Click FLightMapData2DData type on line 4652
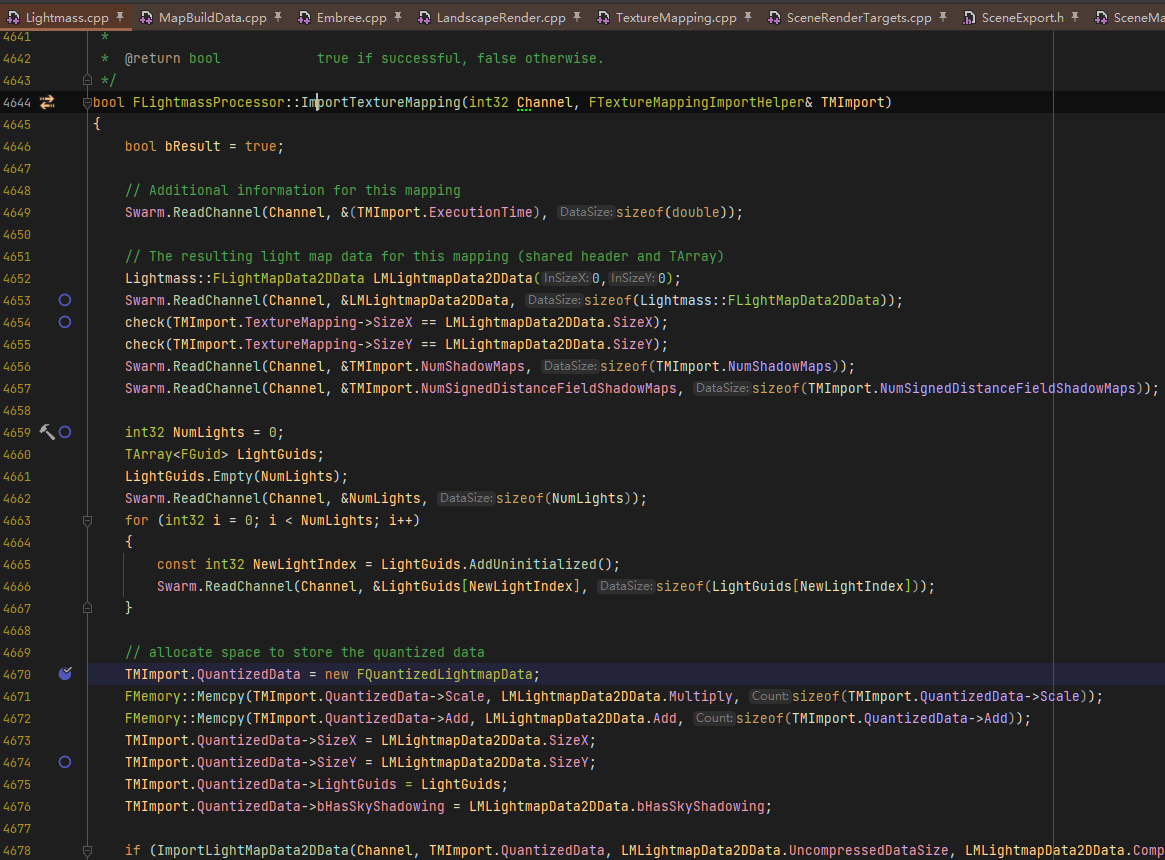Screen dimensions: 1165x860 pyautogui.click(x=288, y=279)
